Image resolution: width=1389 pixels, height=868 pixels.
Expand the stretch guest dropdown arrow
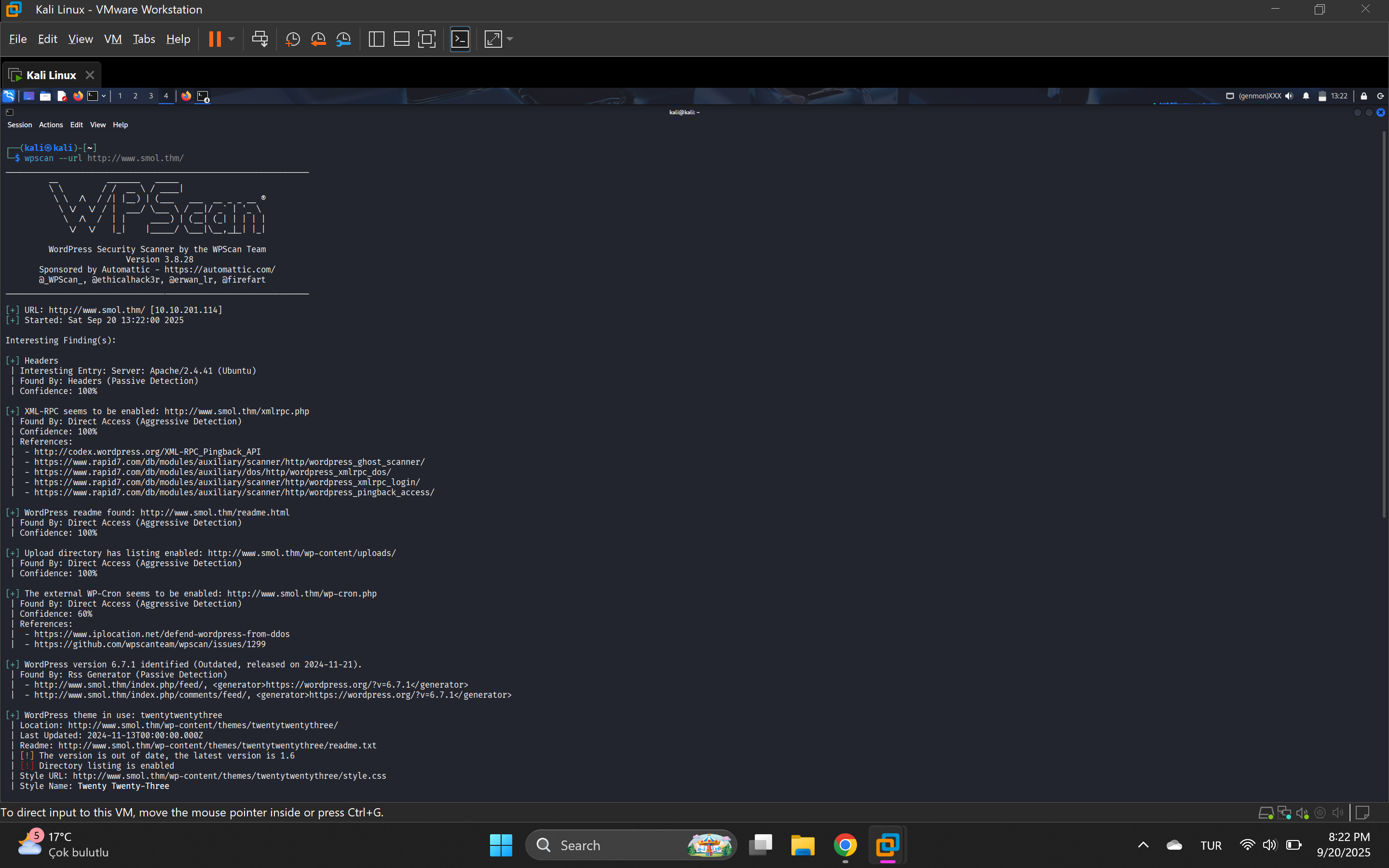pyautogui.click(x=510, y=39)
